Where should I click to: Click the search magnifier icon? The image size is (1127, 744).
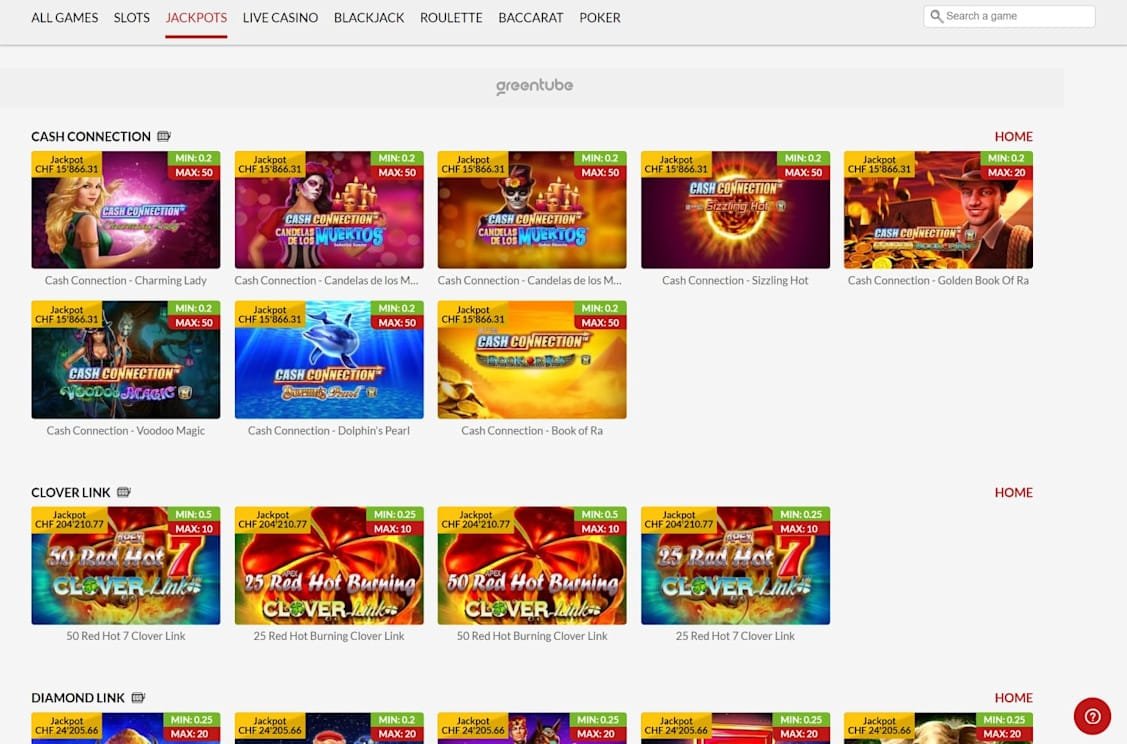pos(936,16)
